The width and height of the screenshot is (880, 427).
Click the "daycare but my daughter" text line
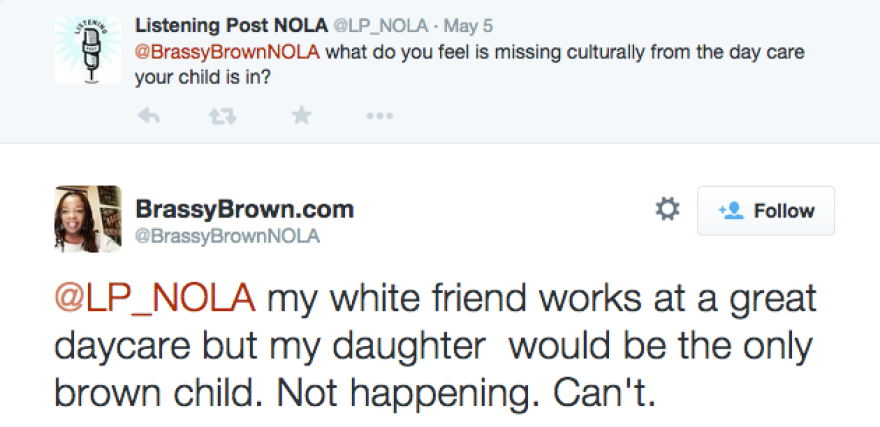(270, 346)
